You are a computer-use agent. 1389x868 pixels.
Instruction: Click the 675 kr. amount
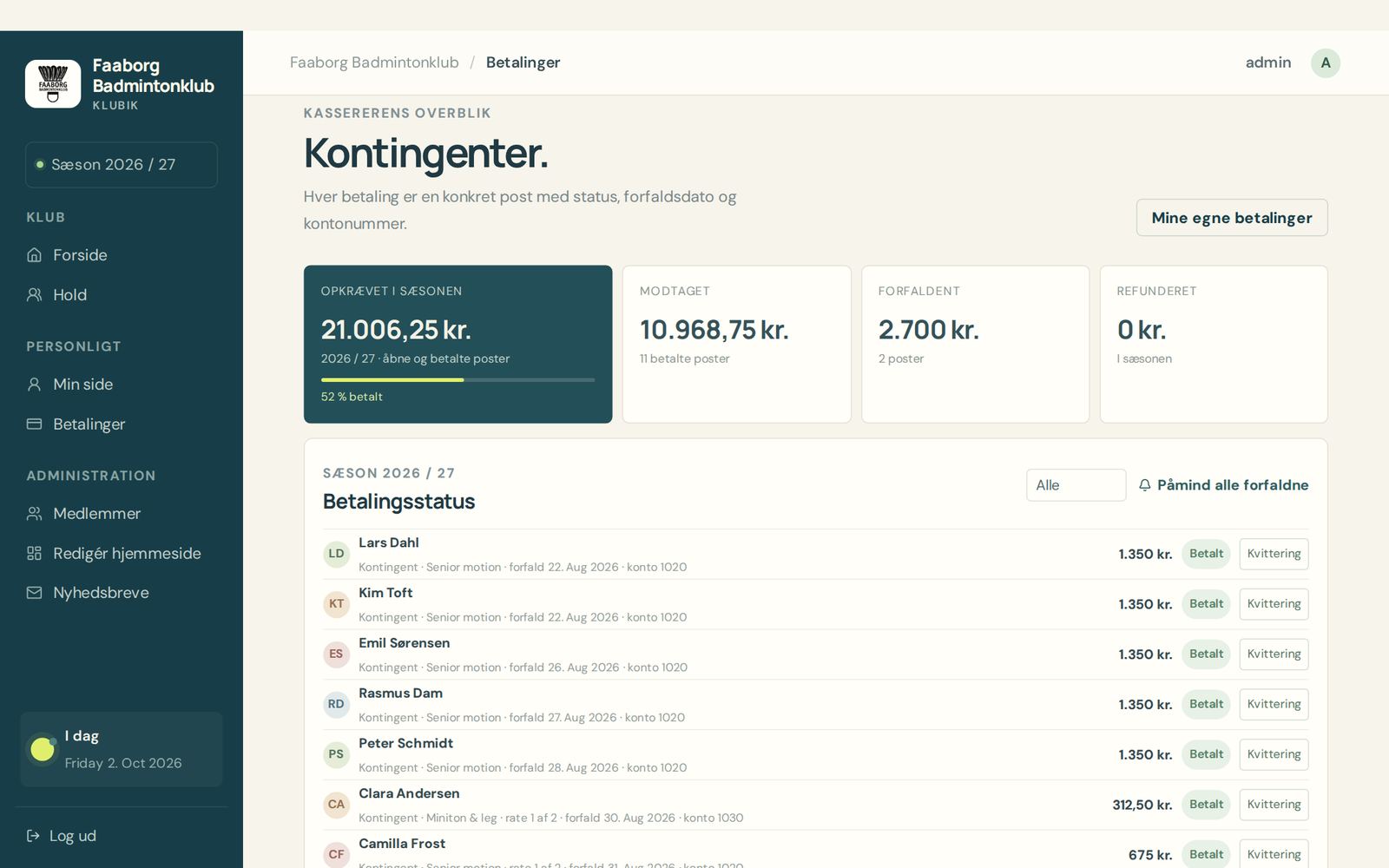[x=1150, y=856]
